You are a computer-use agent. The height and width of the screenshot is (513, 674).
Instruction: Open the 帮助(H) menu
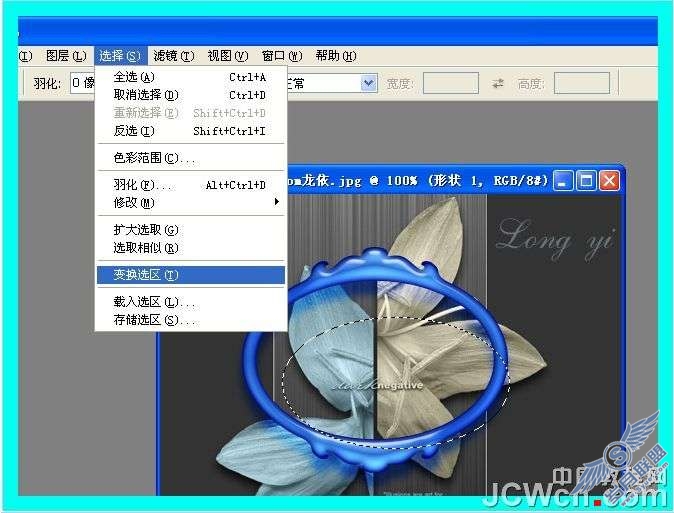336,56
